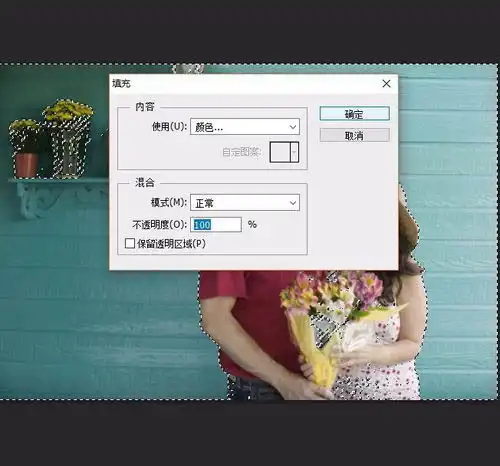The image size is (500, 466).
Task: Click the 内容 group label
Action: [145, 107]
